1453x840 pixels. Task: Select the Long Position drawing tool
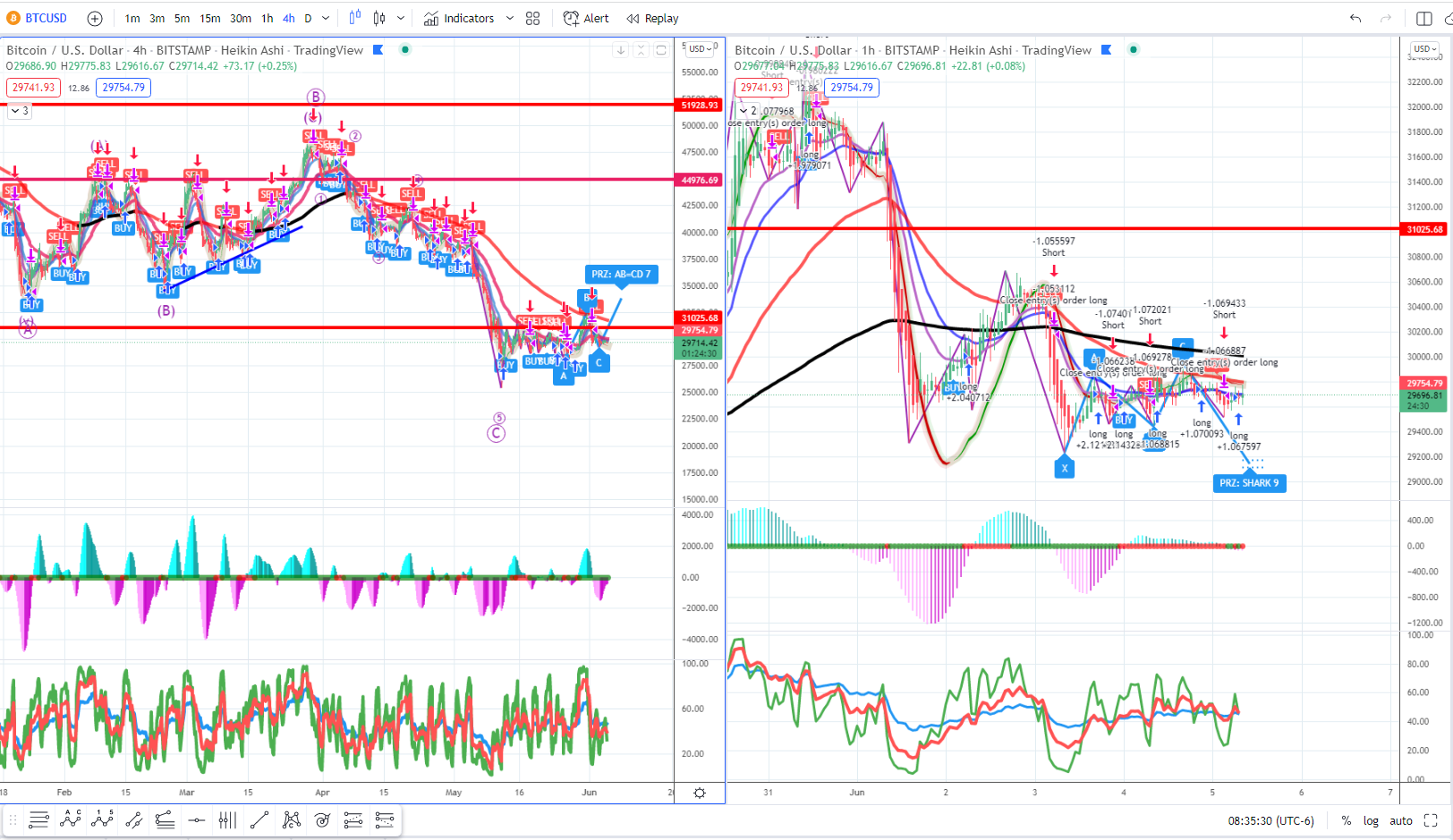pyautogui.click(x=353, y=819)
